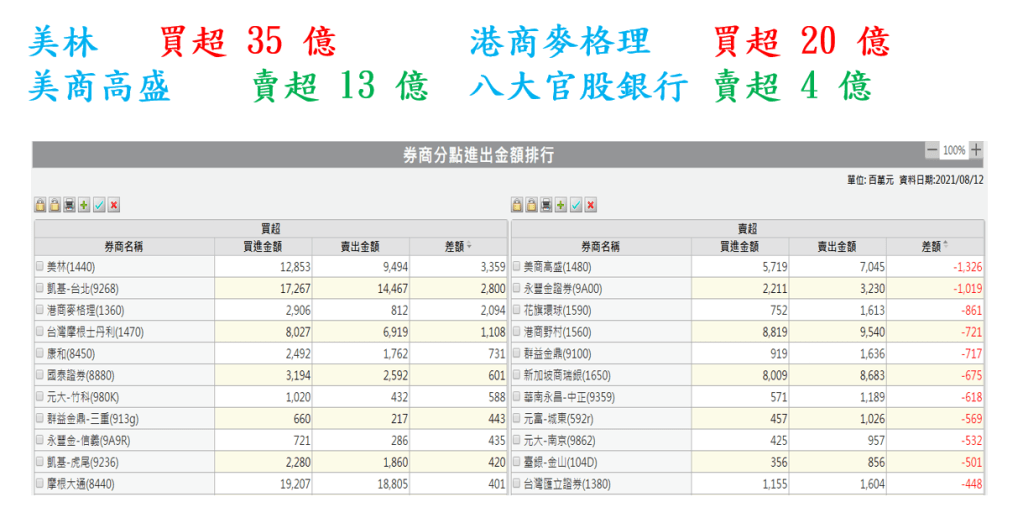Select the 美商高盛(1480) checkbox

(517, 267)
